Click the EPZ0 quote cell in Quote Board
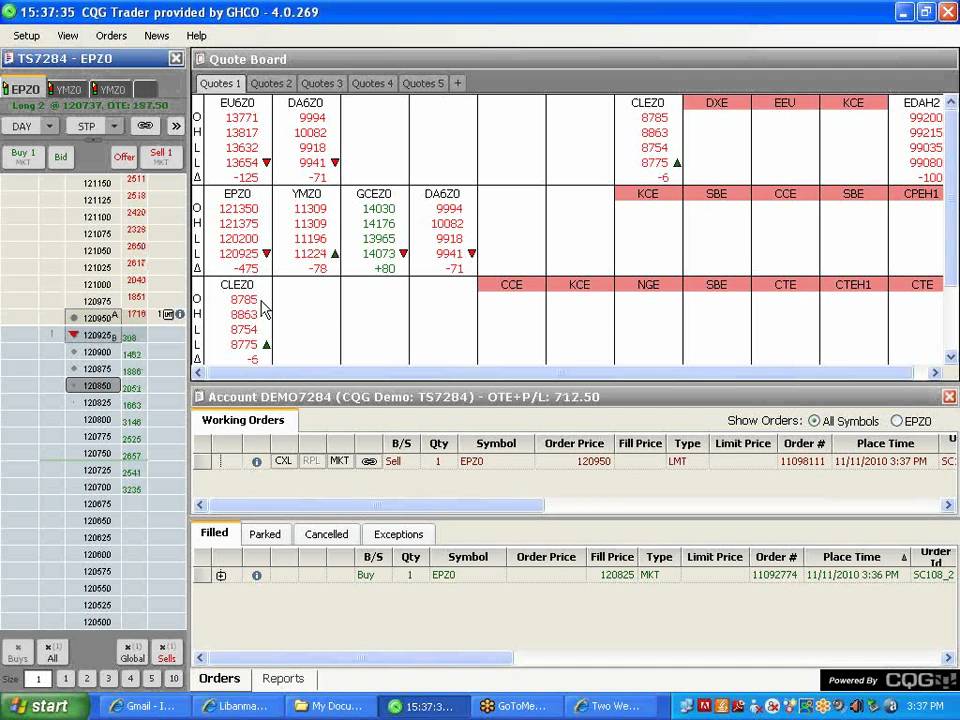Viewport: 960px width, 720px height. 238,231
